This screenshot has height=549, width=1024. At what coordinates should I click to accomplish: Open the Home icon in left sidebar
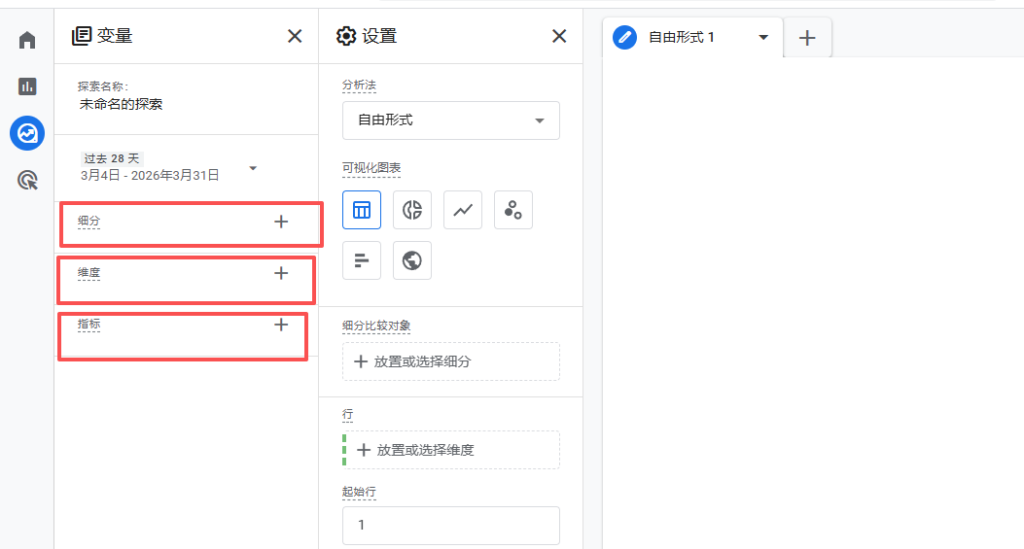click(x=27, y=41)
